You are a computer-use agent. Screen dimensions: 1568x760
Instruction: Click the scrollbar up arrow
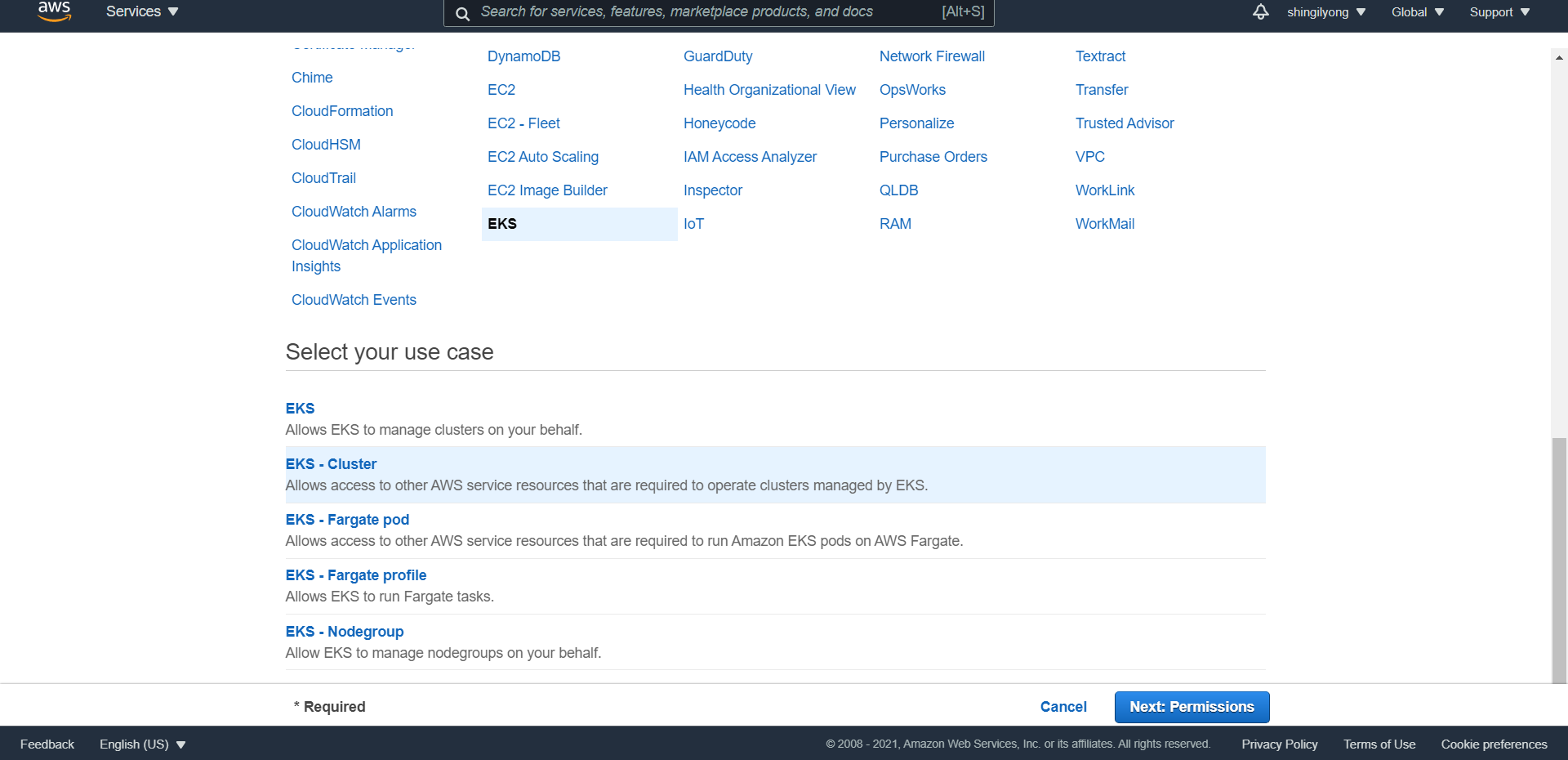1559,57
